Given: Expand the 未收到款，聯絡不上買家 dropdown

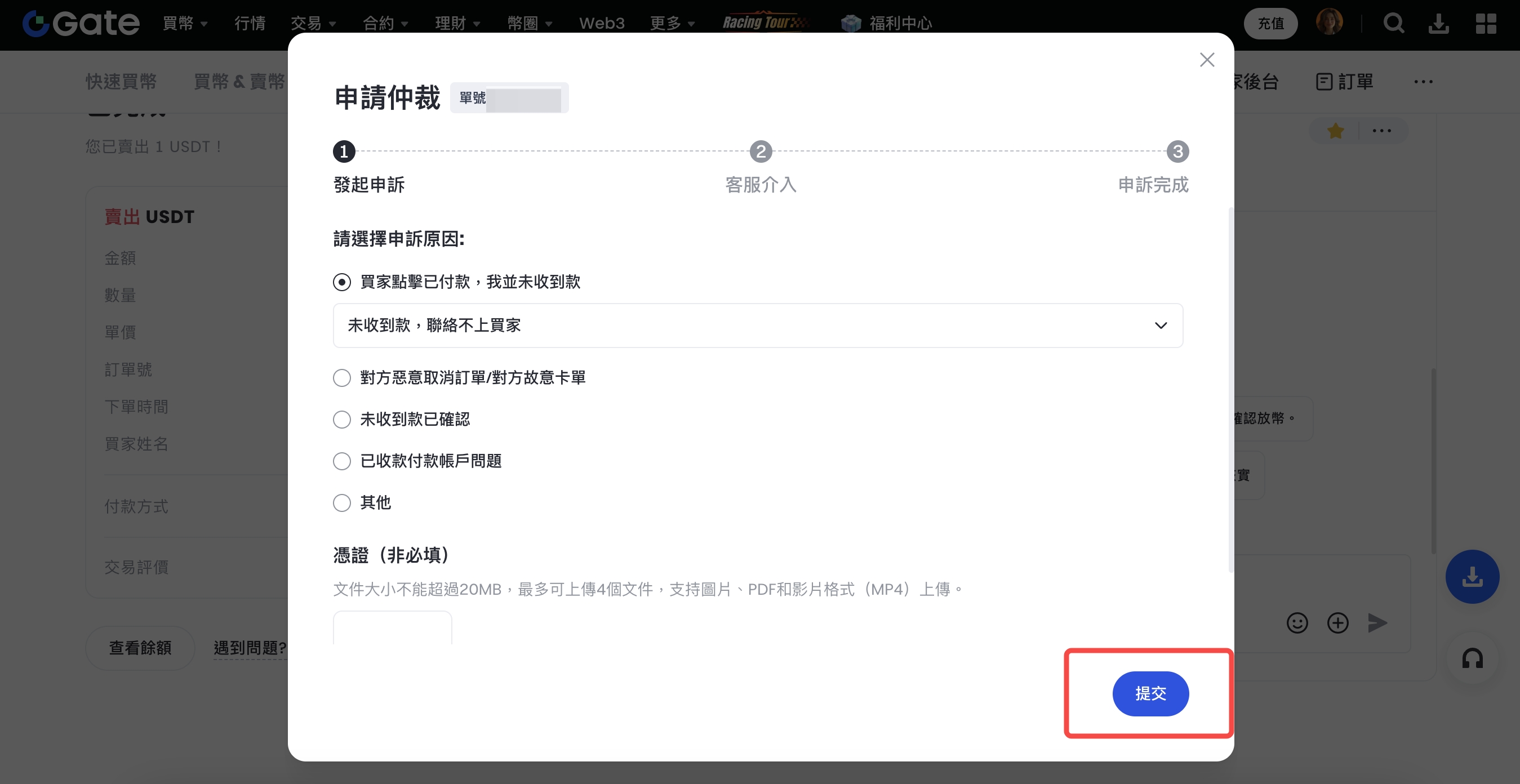Looking at the screenshot, I should coord(758,326).
